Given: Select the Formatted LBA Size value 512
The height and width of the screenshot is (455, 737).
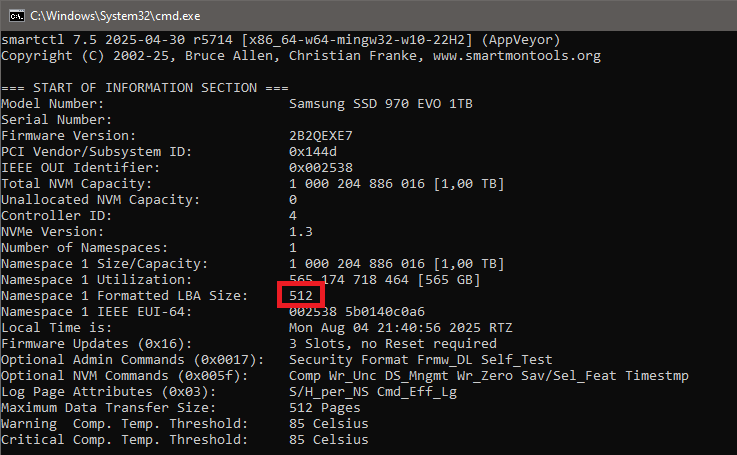Looking at the screenshot, I should coord(301,296).
